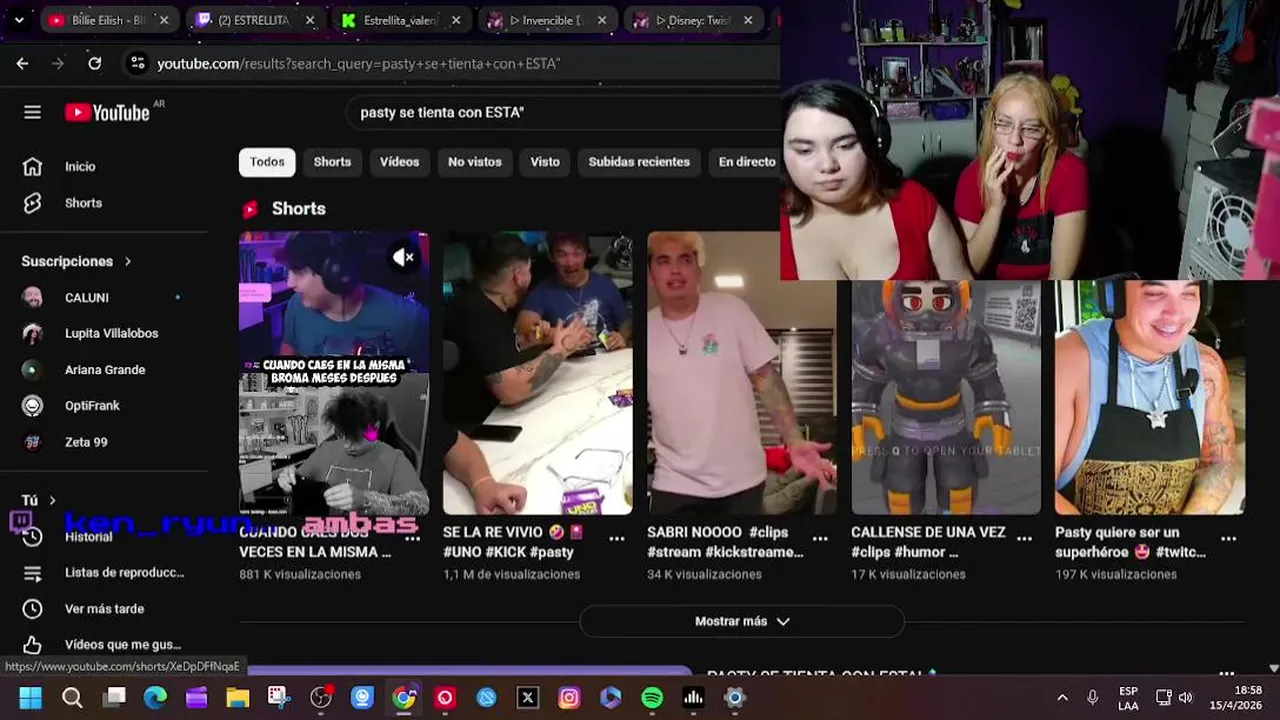Select the Subidas recientes filter chip
This screenshot has height=720, width=1280.
[x=639, y=162]
